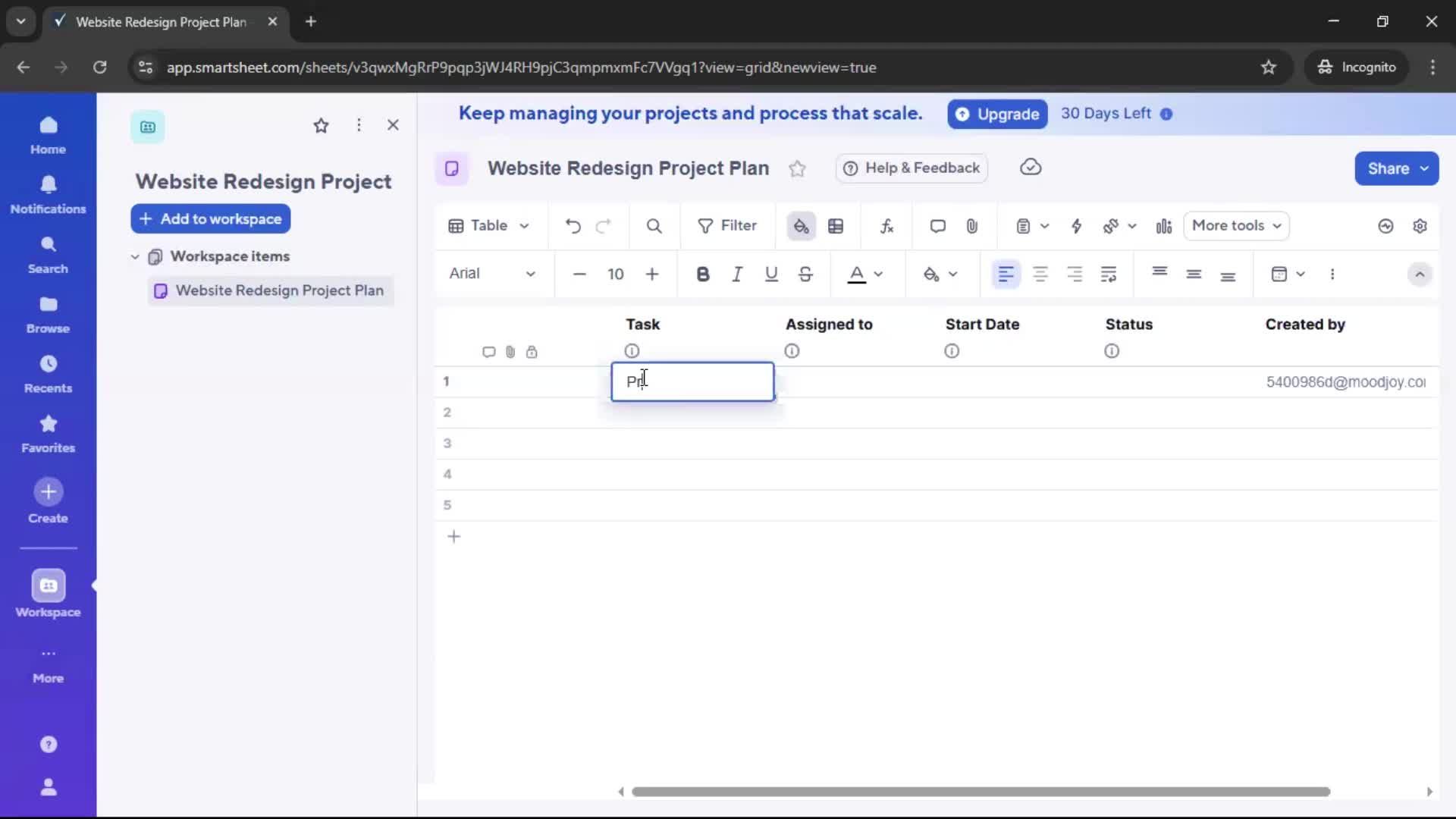Enable italic formatting

coord(737,275)
